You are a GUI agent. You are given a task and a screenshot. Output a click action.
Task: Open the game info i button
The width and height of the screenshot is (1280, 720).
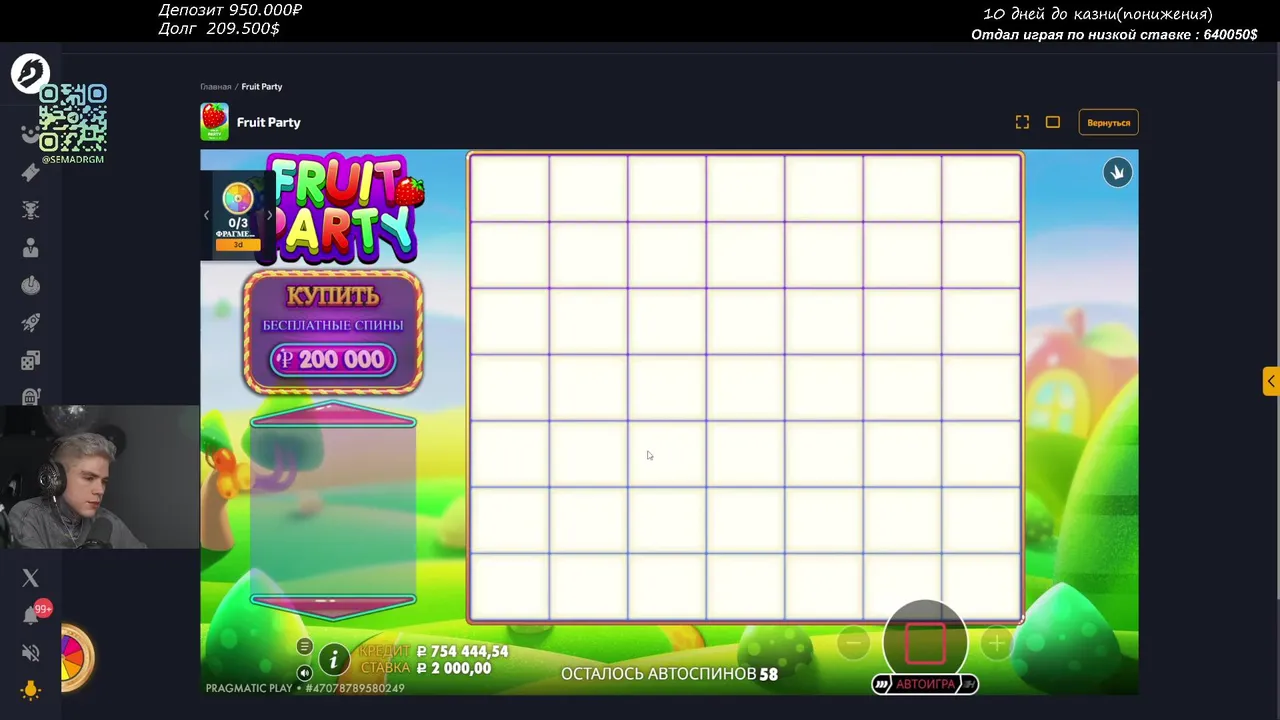(333, 659)
